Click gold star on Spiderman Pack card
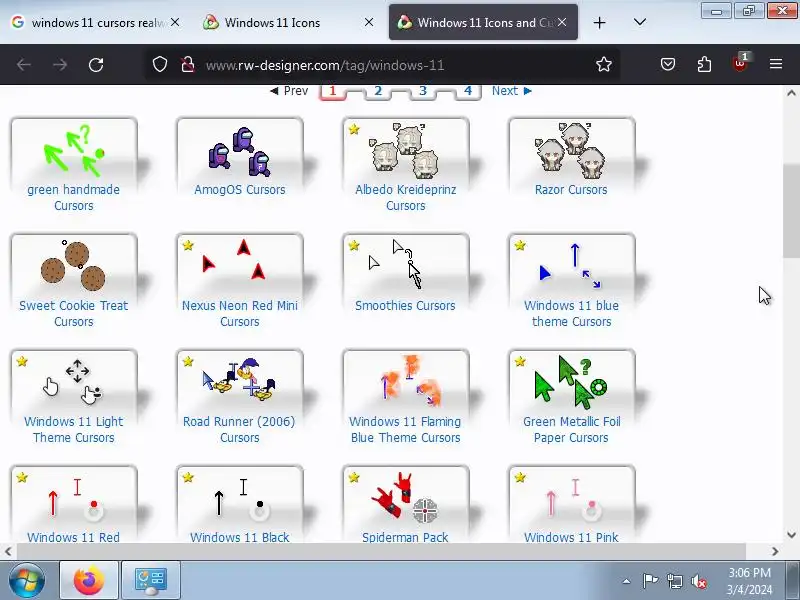Image resolution: width=800 pixels, height=600 pixels. pos(354,478)
